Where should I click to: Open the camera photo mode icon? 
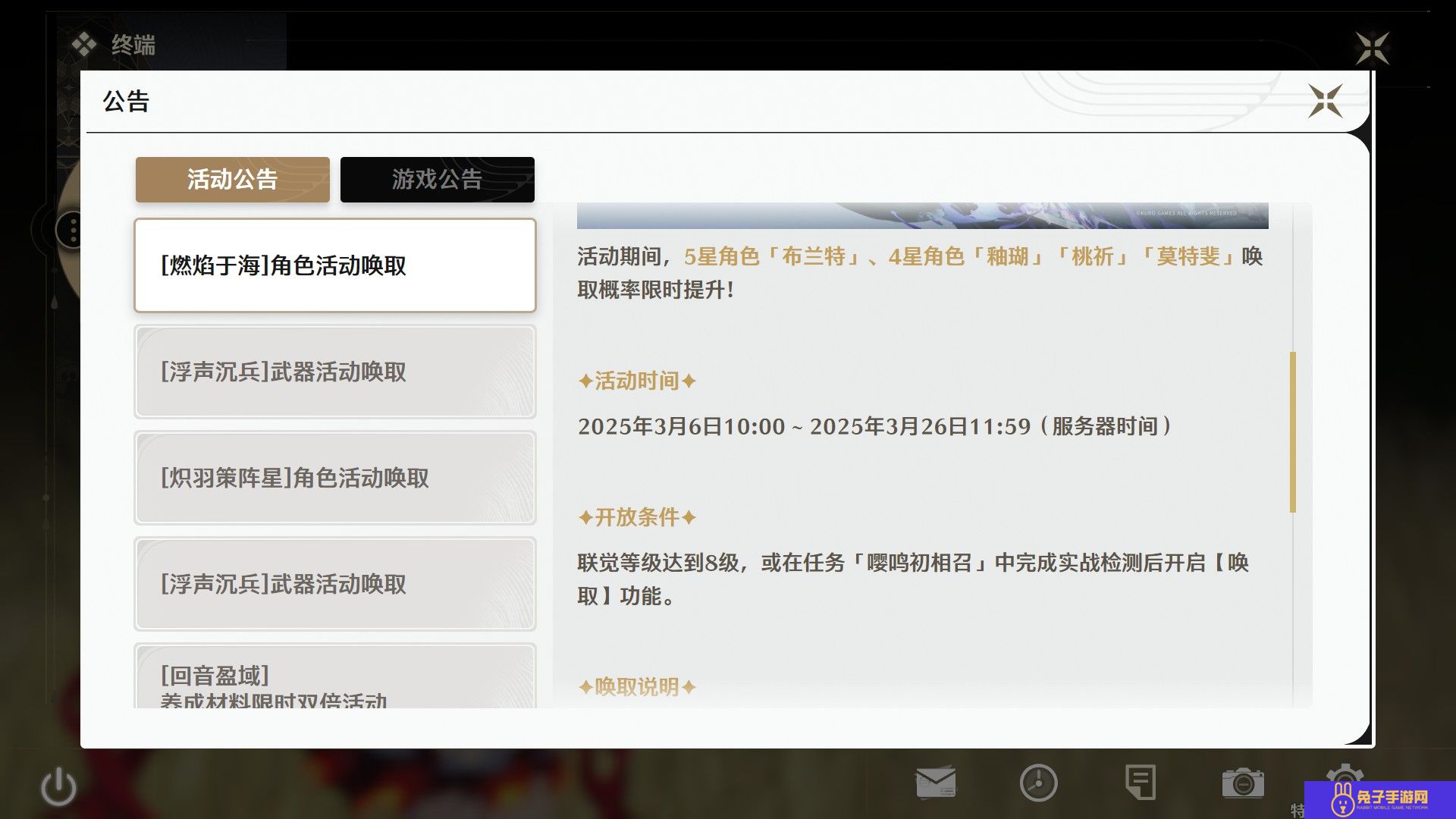[x=1242, y=783]
